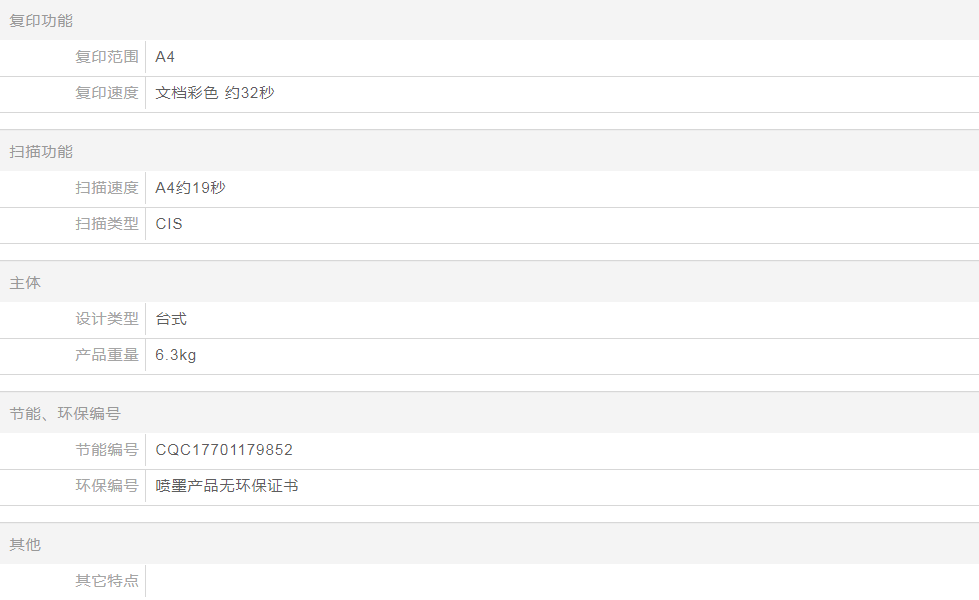
Task: Click the 其他 section header
Action: (x=25, y=544)
